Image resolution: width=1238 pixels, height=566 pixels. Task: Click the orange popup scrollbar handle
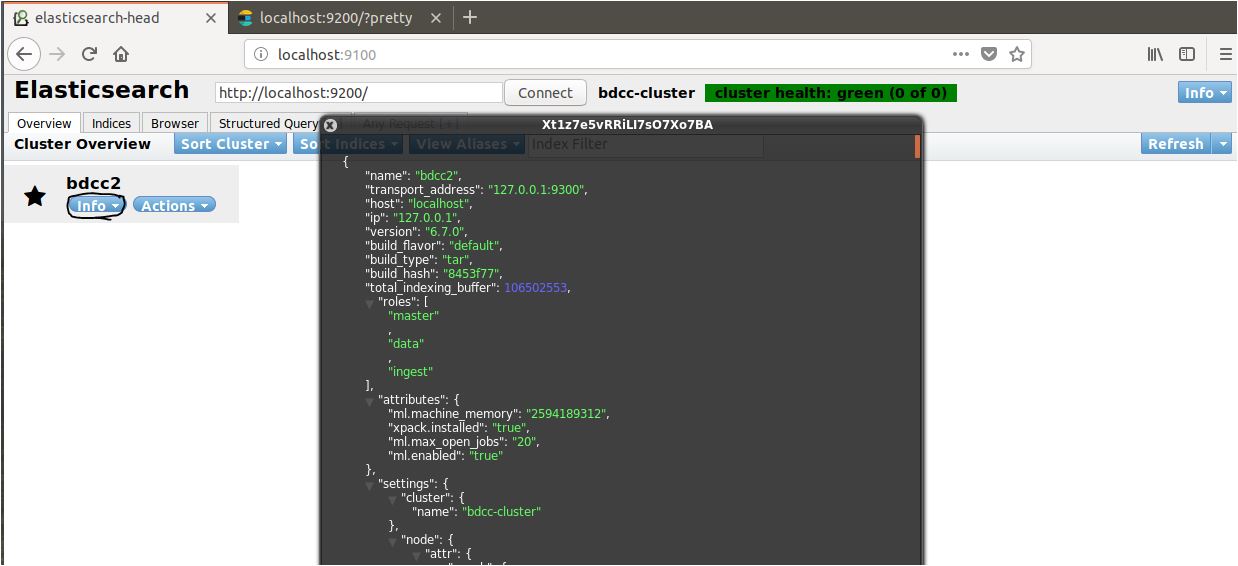pos(917,146)
